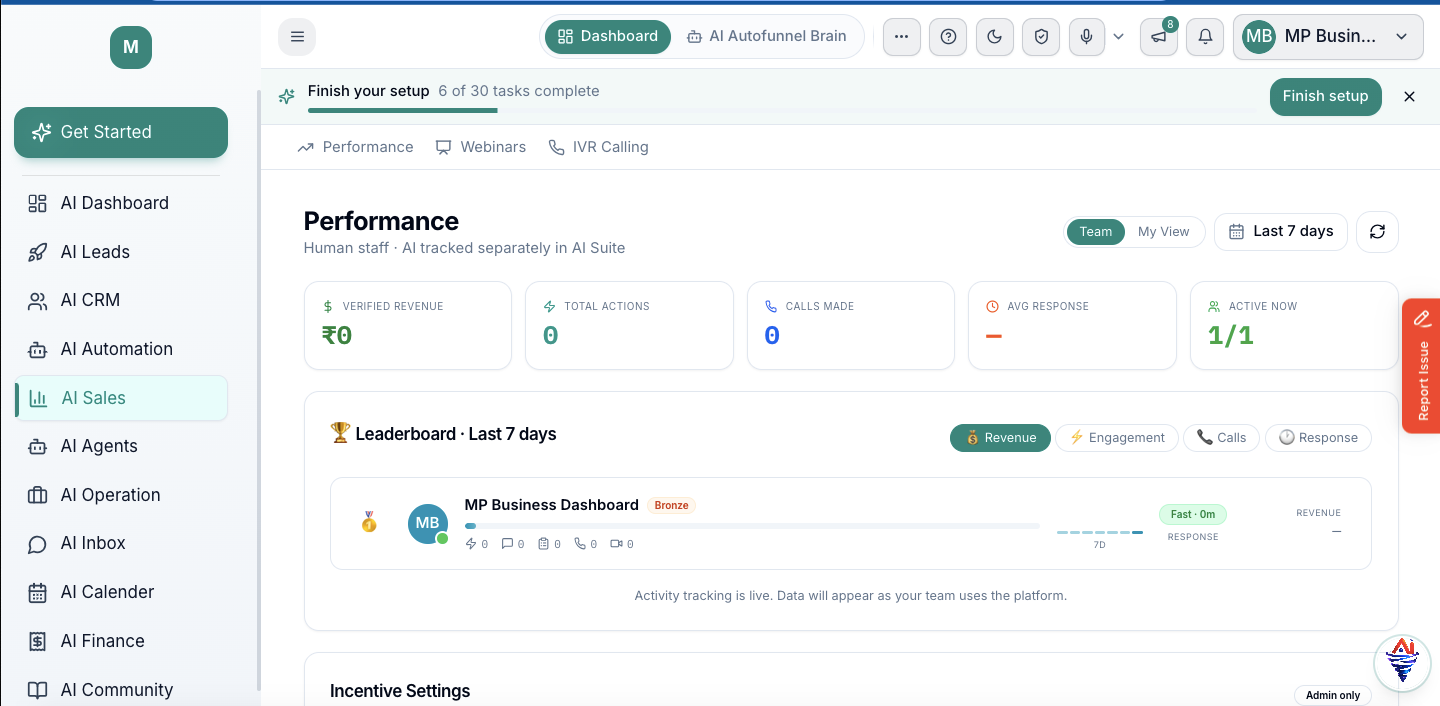The height and width of the screenshot is (706, 1440).
Task: Click the Total Actions card
Action: pyautogui.click(x=629, y=326)
